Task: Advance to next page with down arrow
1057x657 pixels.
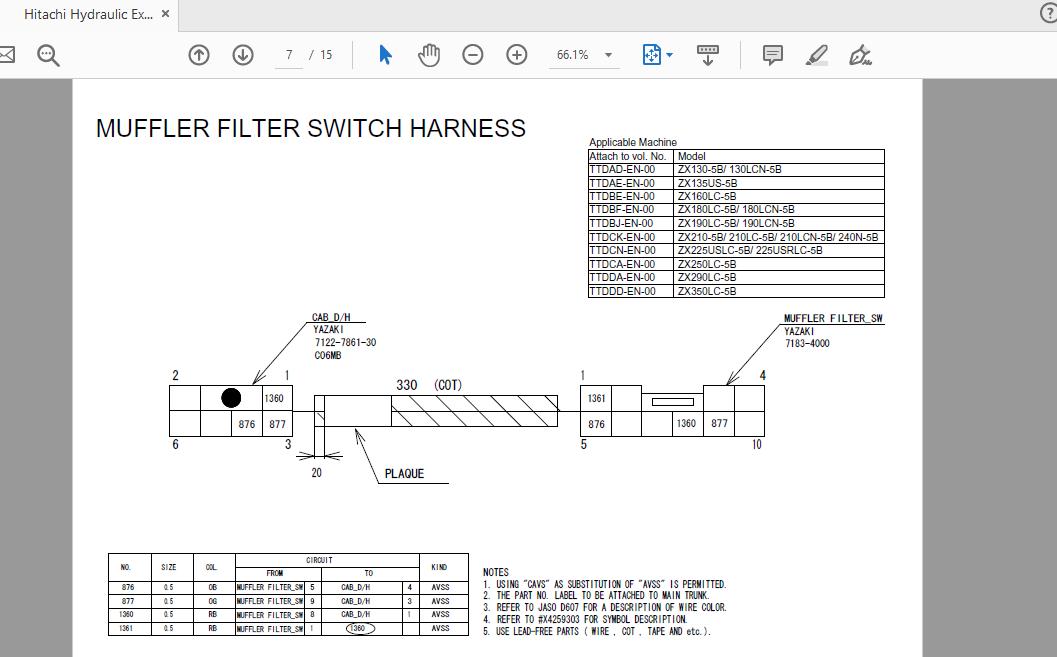Action: pyautogui.click(x=242, y=55)
